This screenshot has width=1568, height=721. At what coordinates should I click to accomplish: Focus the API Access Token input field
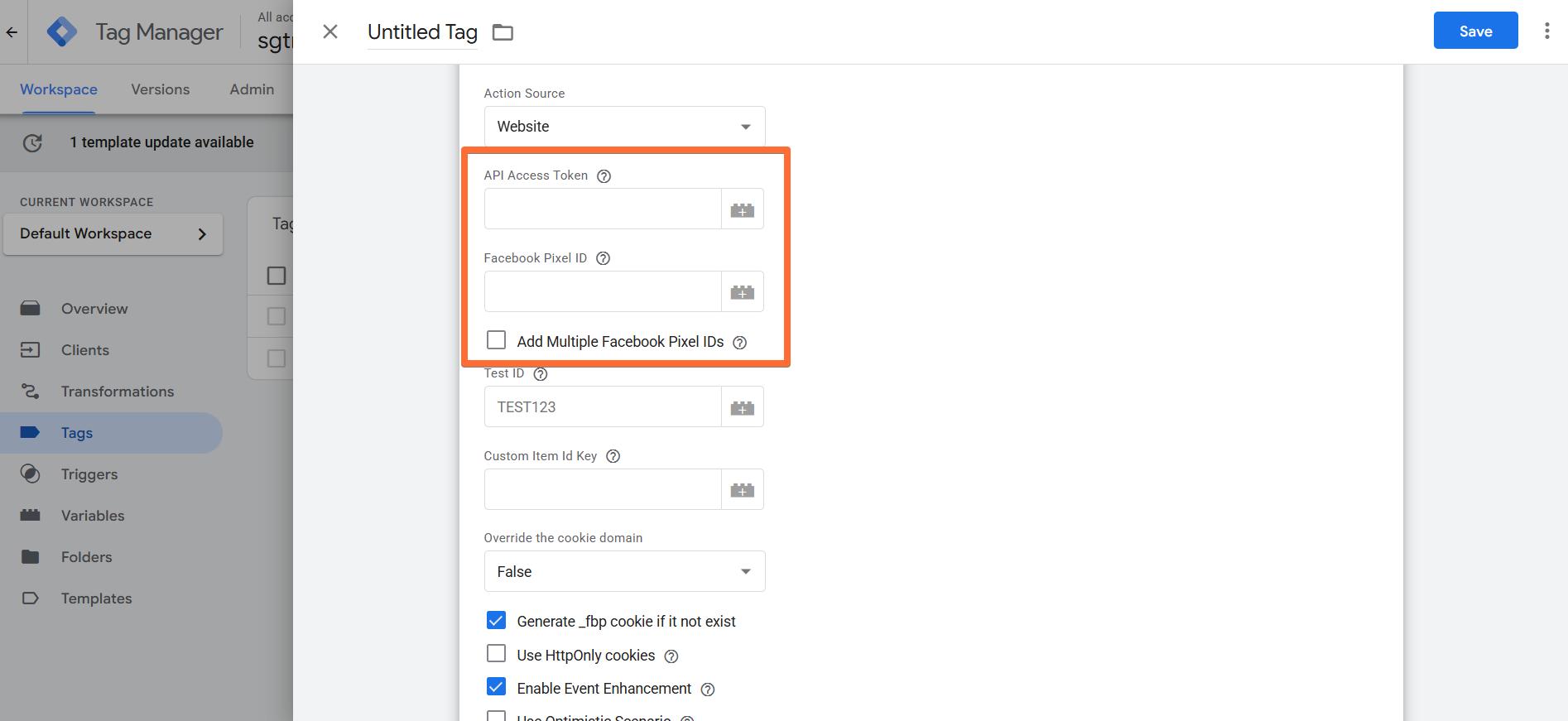(603, 209)
